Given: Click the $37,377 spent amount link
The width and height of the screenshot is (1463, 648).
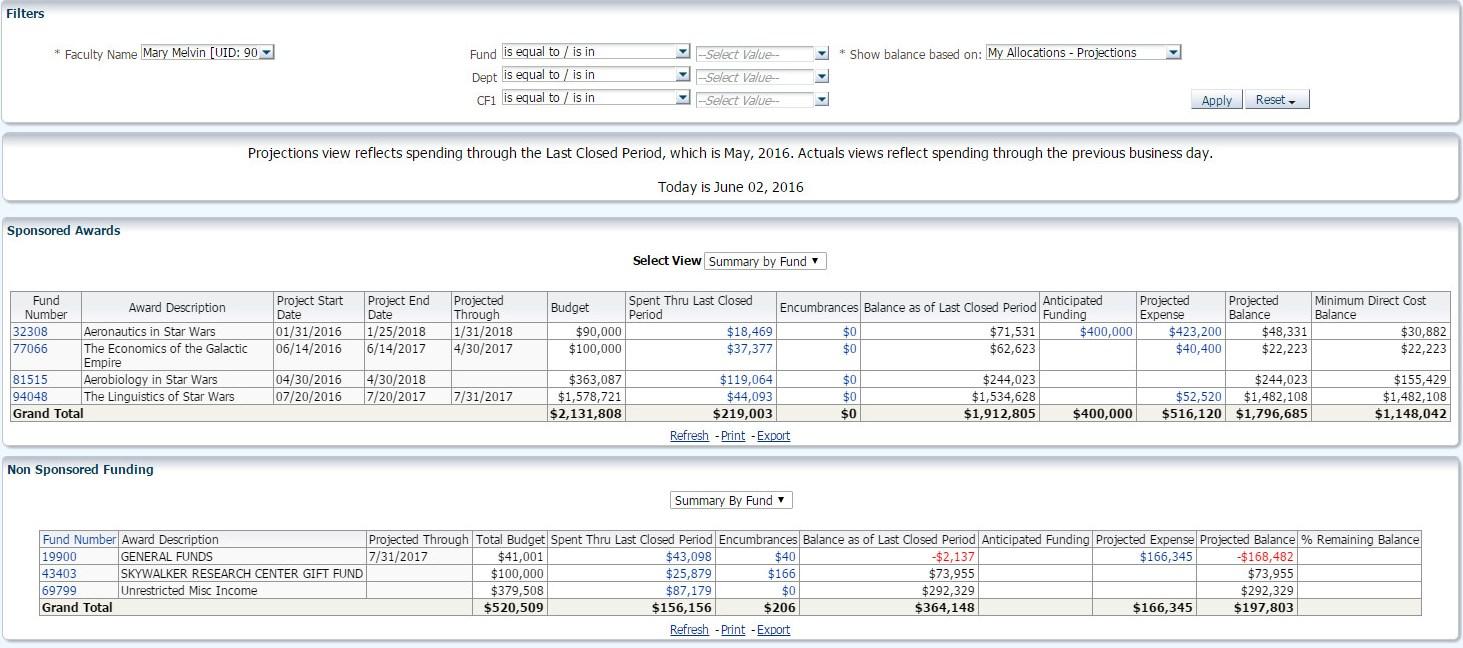Looking at the screenshot, I should (750, 349).
